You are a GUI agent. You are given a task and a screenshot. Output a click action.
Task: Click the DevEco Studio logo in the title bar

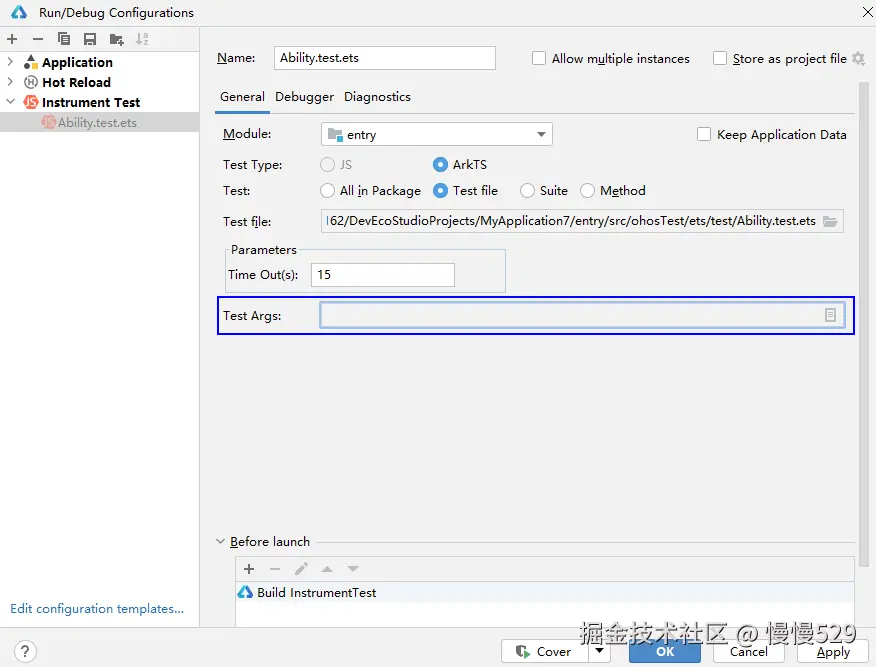(x=18, y=12)
